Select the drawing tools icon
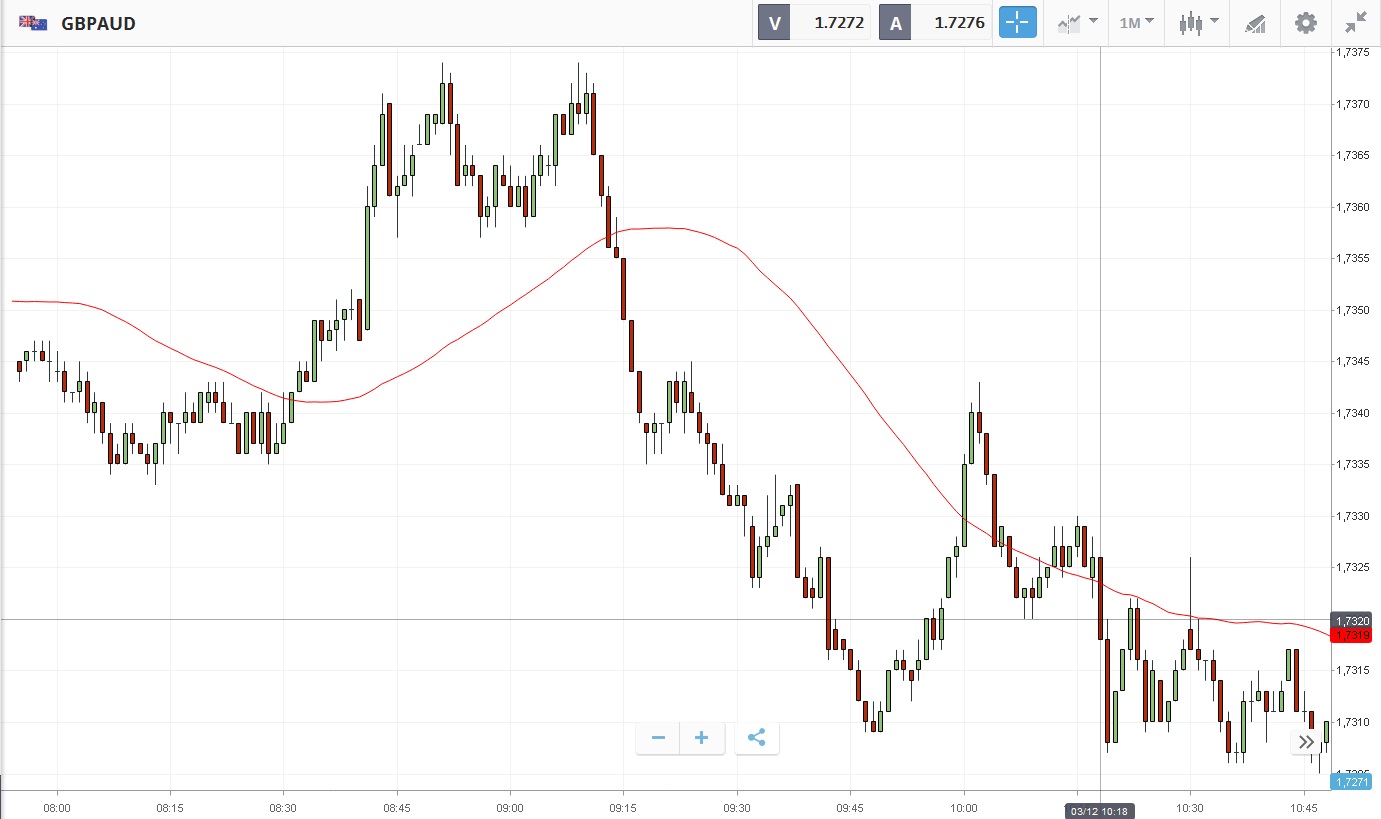1381x819 pixels. 1255,22
